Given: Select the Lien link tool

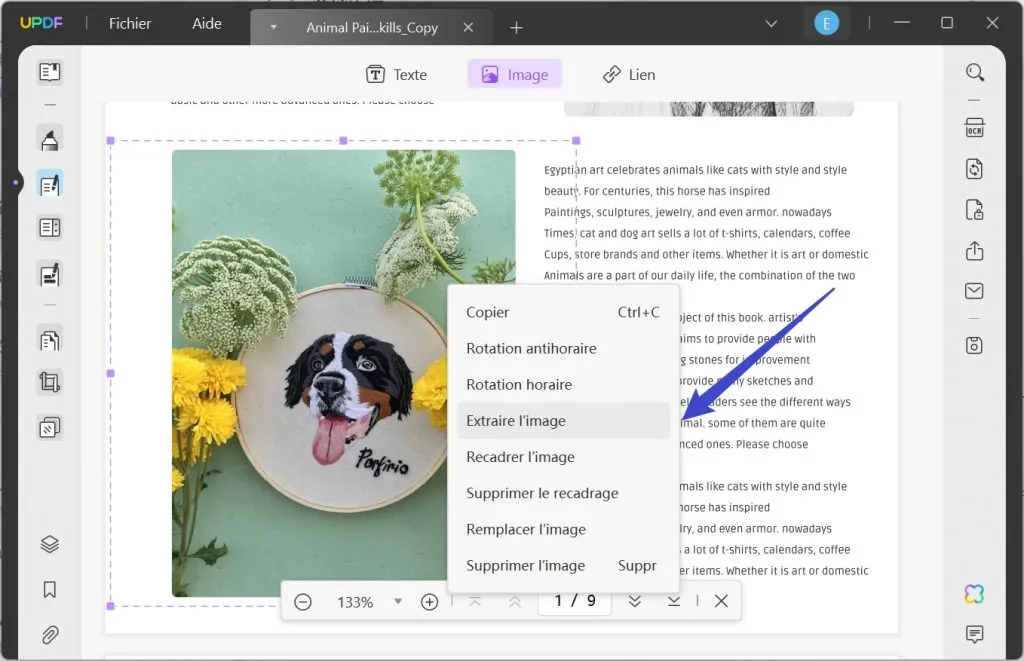Looking at the screenshot, I should click(x=628, y=74).
